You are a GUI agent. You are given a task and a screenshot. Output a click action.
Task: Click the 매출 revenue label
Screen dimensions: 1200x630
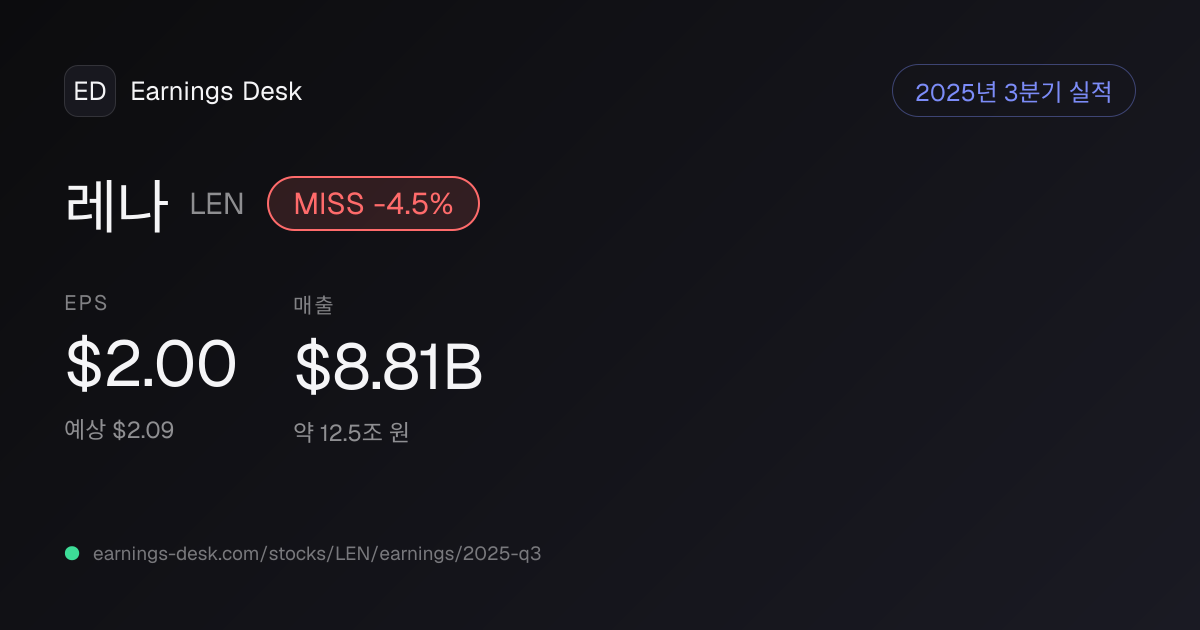[x=313, y=305]
